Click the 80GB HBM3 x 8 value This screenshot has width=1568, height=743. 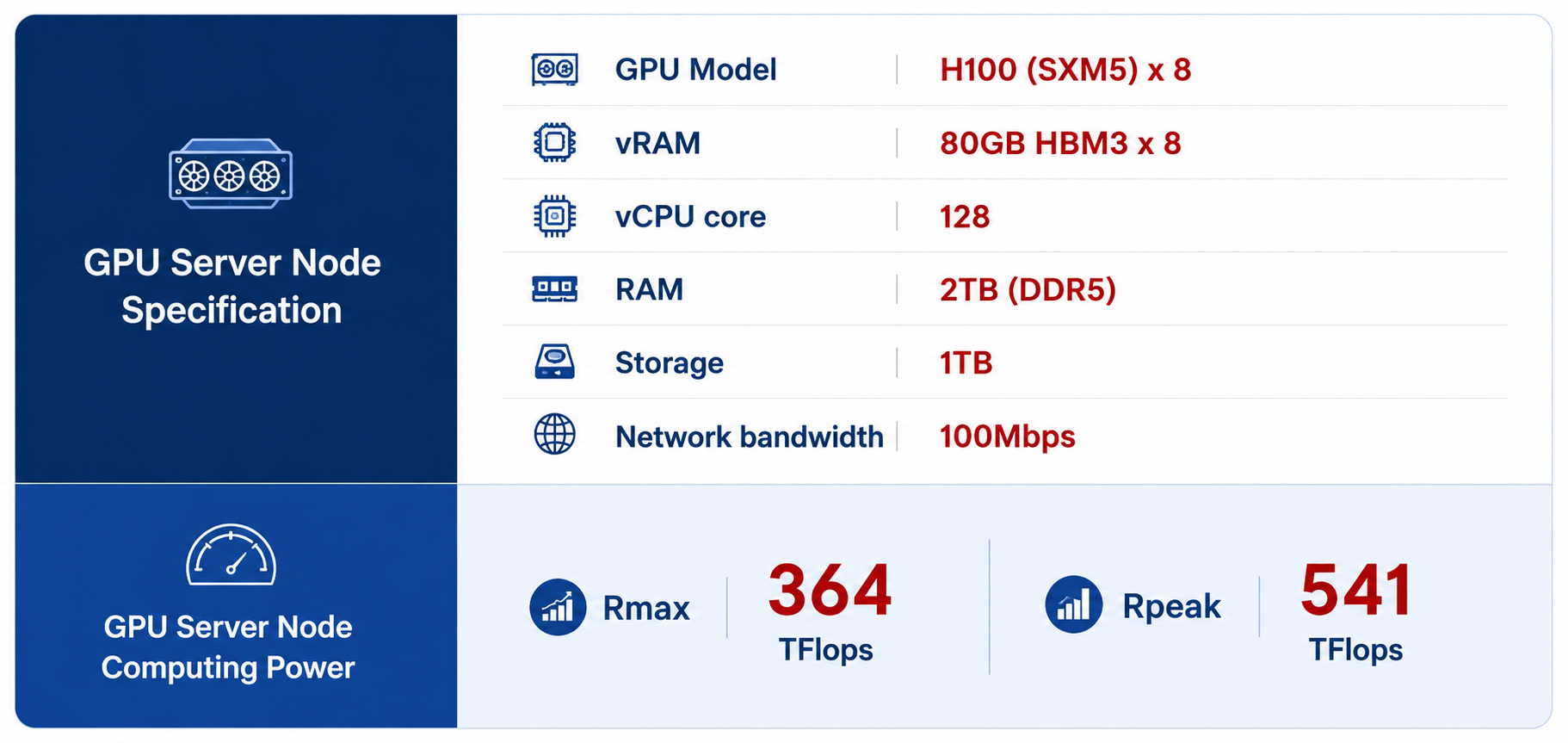click(1060, 143)
